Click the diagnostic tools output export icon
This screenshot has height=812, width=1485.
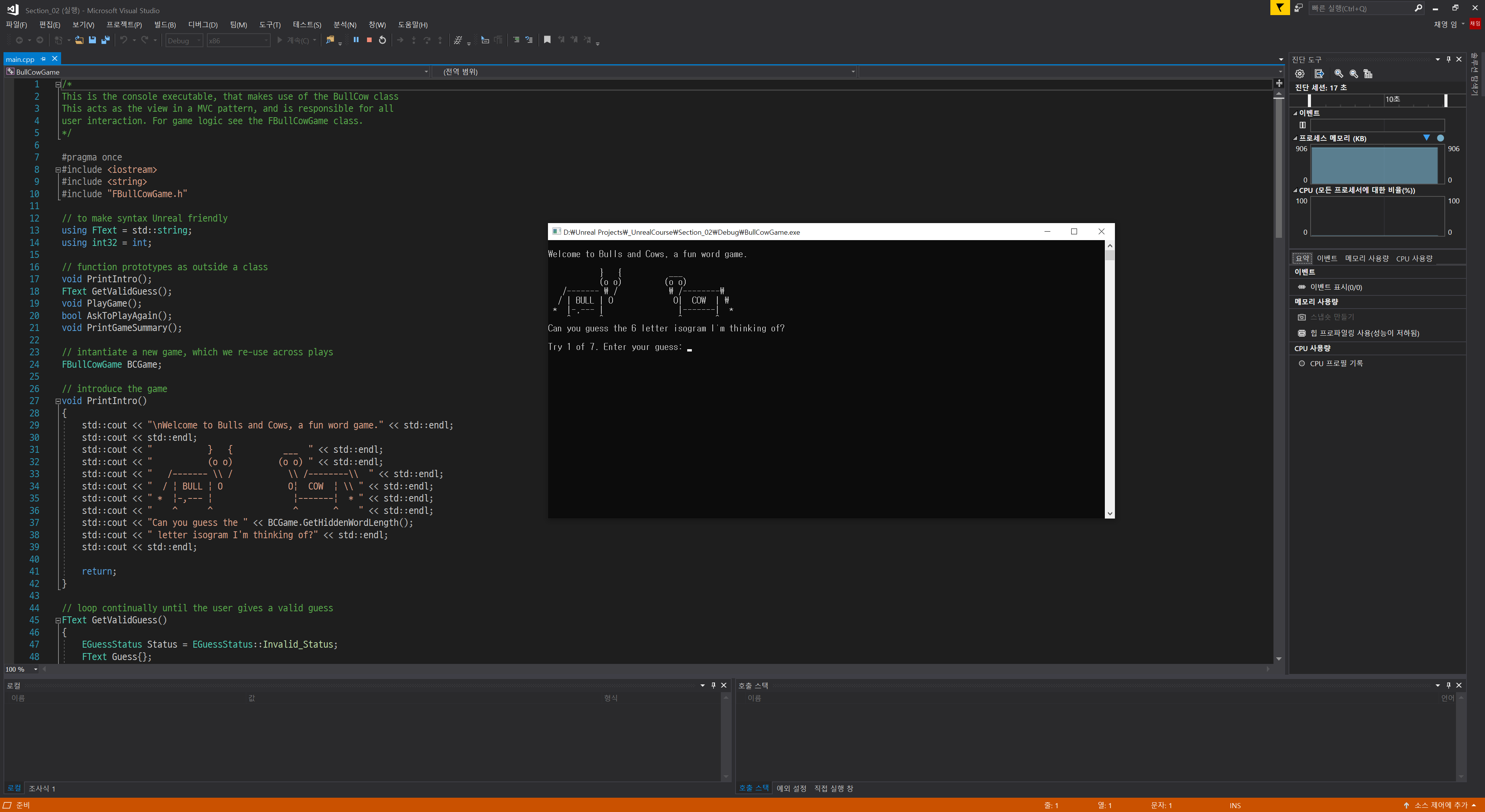pyautogui.click(x=1319, y=74)
